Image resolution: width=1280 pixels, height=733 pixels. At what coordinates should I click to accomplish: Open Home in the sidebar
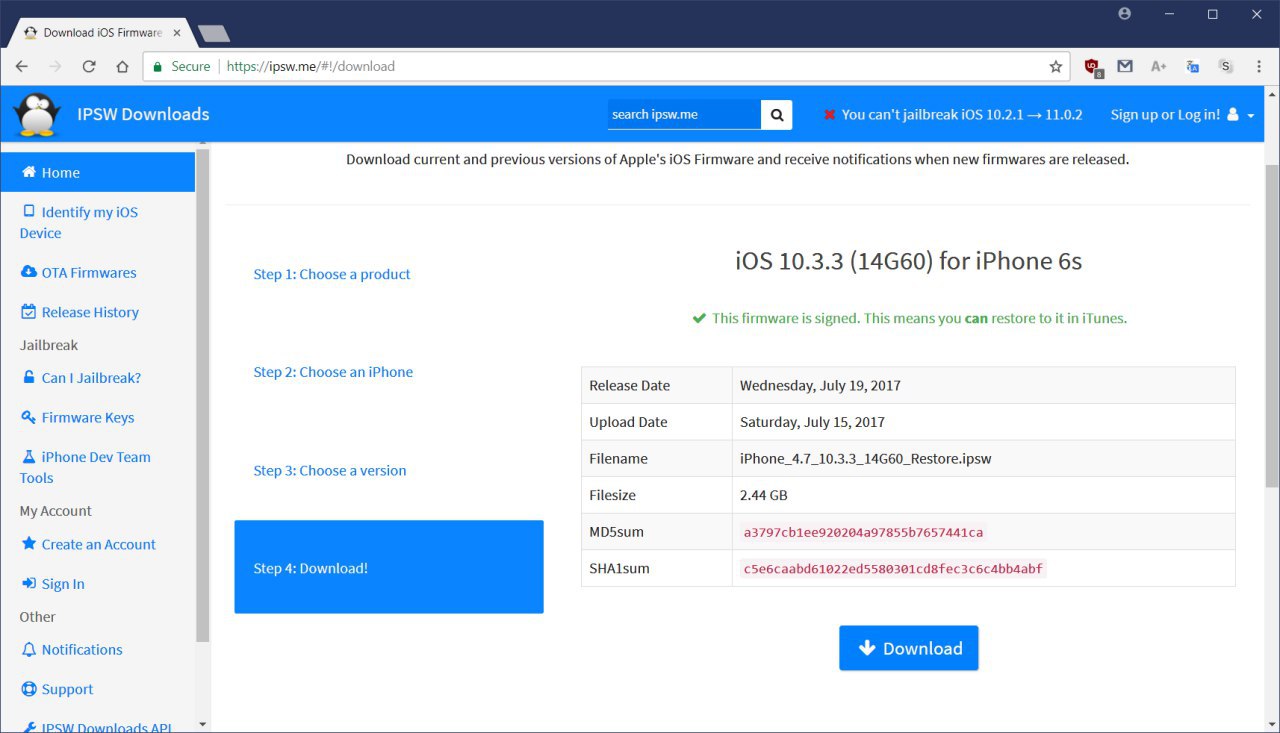[98, 172]
